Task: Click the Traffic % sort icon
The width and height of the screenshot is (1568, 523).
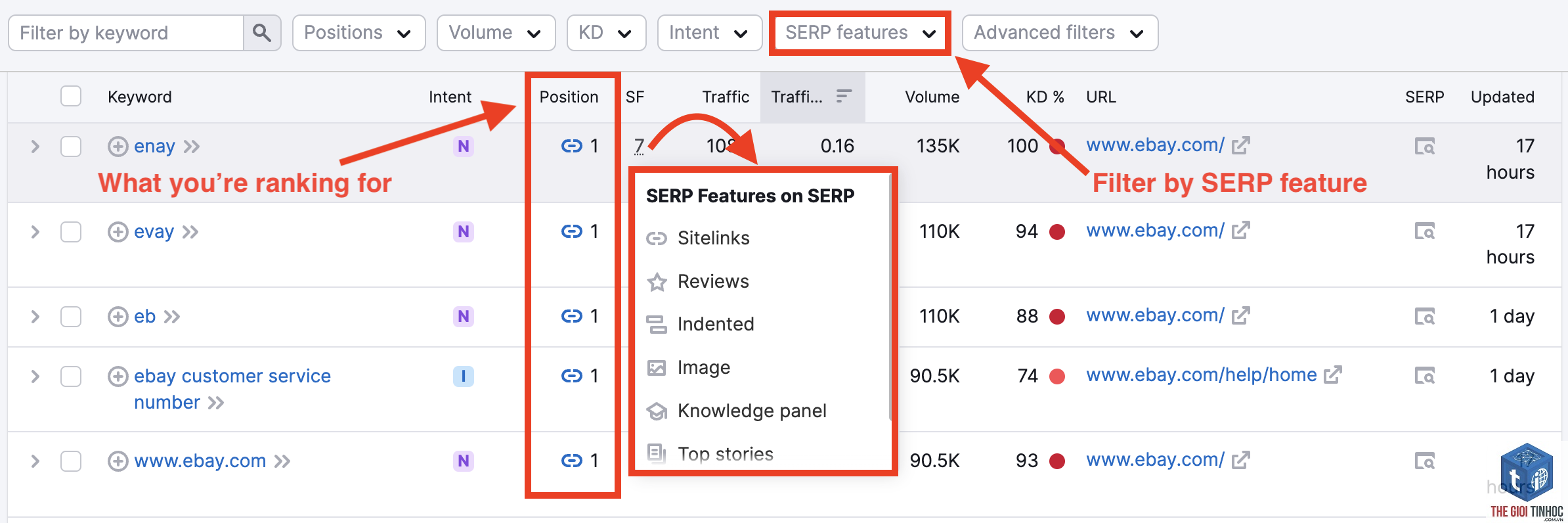Action: tap(844, 97)
